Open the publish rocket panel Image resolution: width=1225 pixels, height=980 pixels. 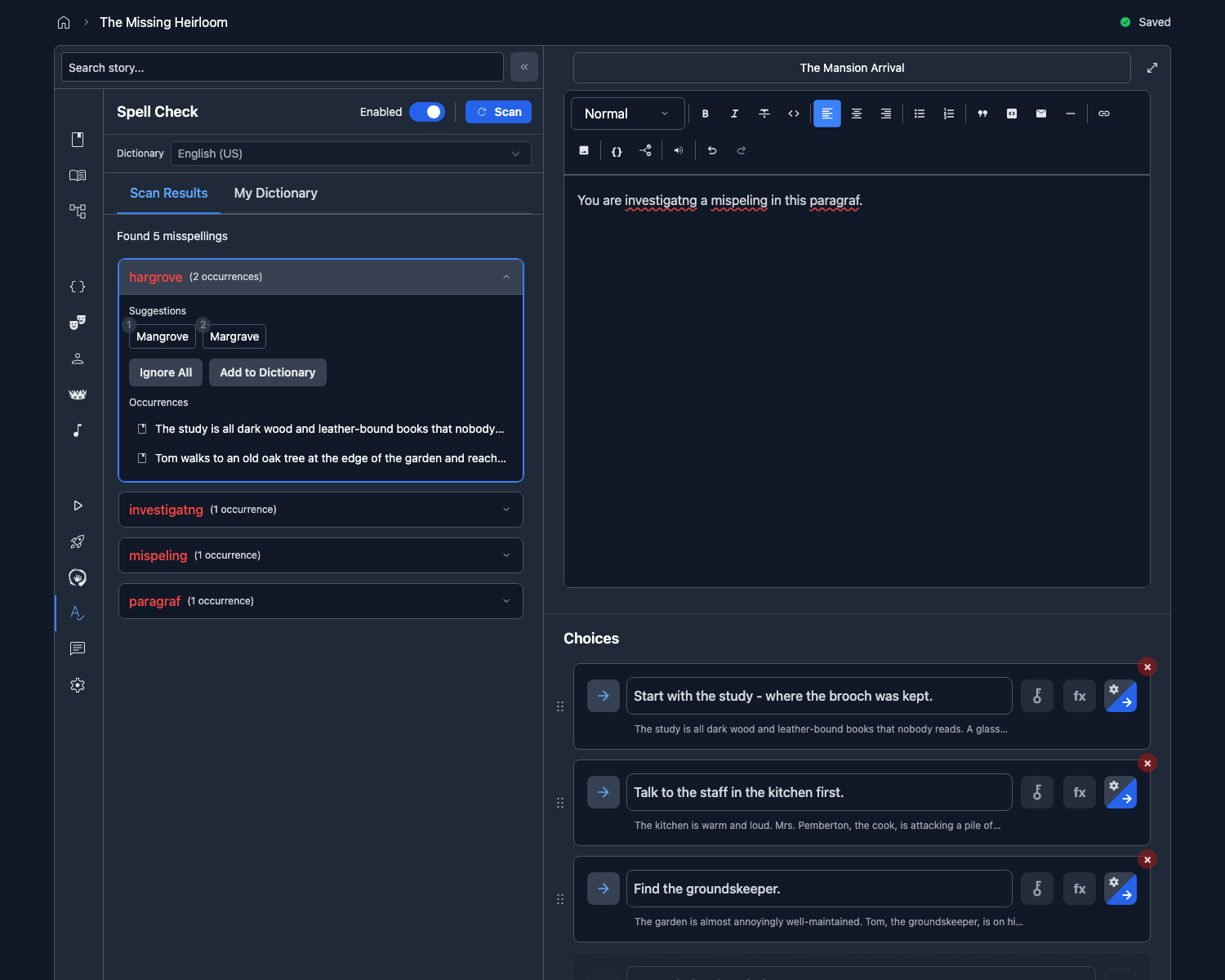(x=78, y=541)
